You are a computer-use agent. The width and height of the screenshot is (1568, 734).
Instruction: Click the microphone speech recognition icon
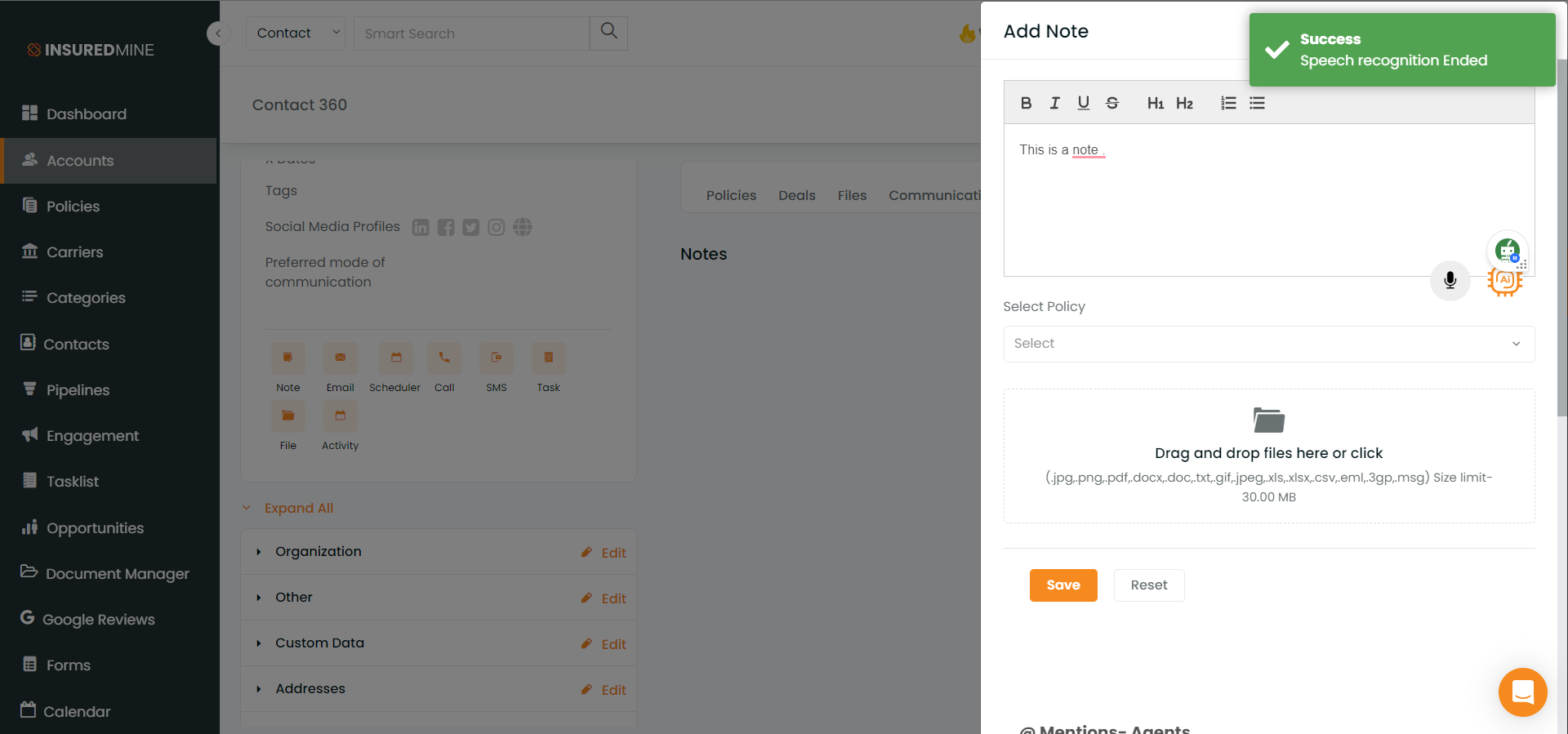click(1450, 281)
